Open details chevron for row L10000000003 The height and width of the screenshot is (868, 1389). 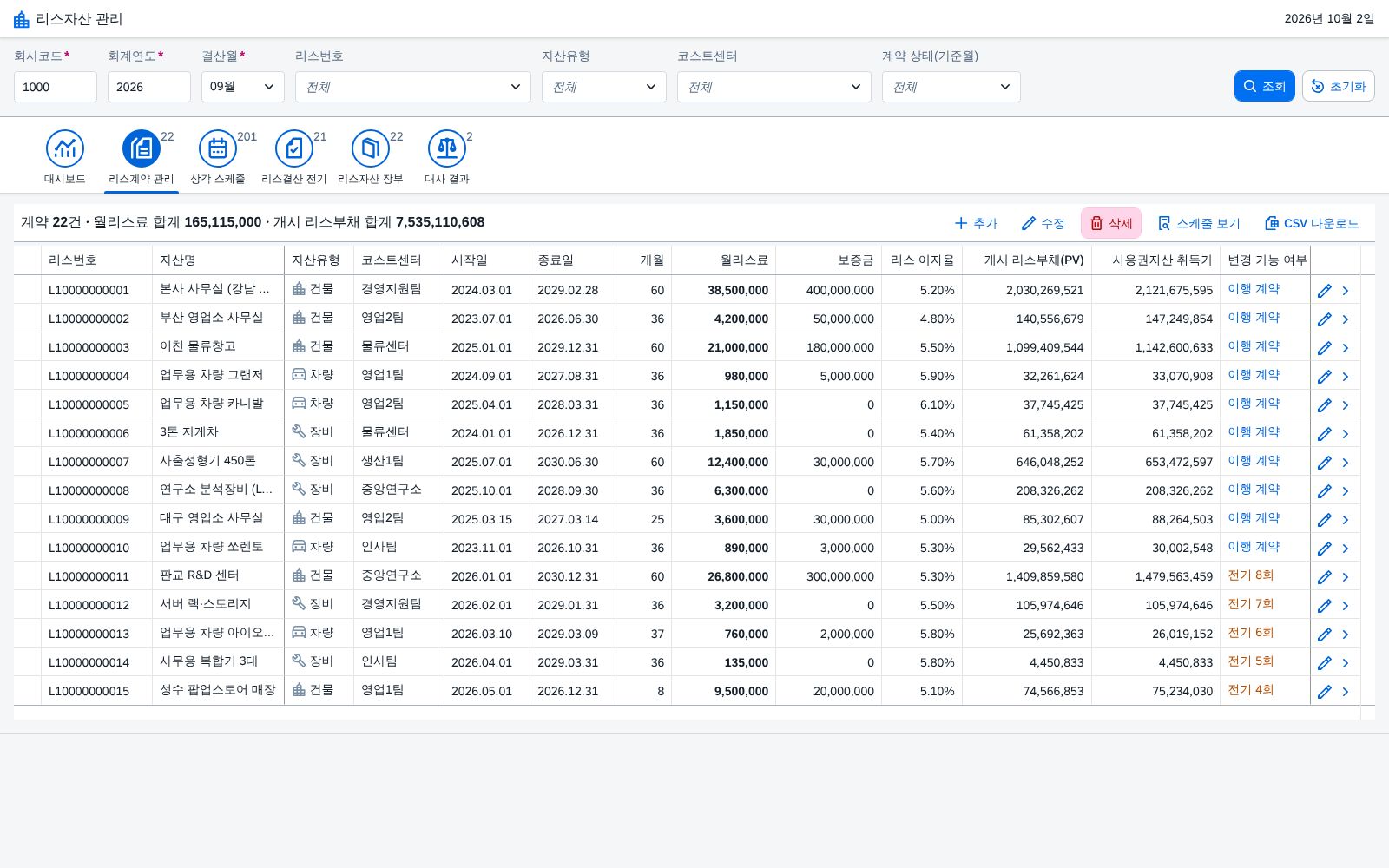[x=1346, y=348]
